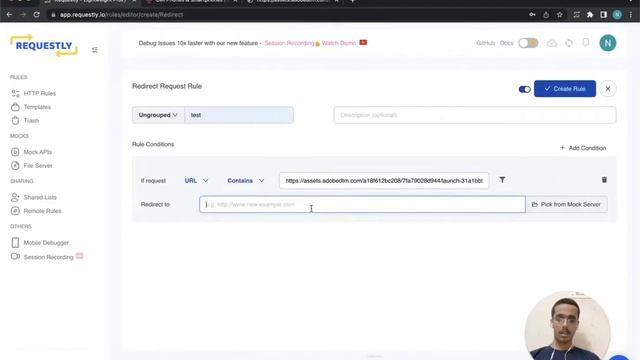Open the browser side panel icon
The image size is (640, 360).
coord(603,15)
